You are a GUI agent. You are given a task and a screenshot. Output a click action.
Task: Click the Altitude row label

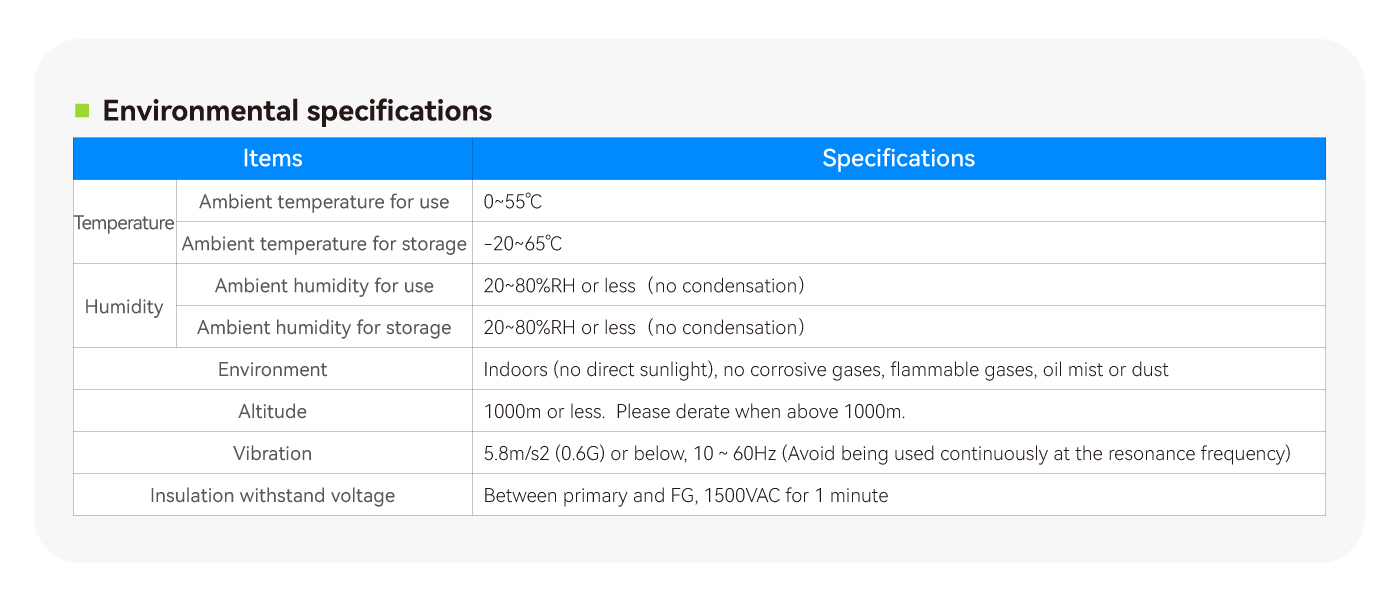(273, 411)
